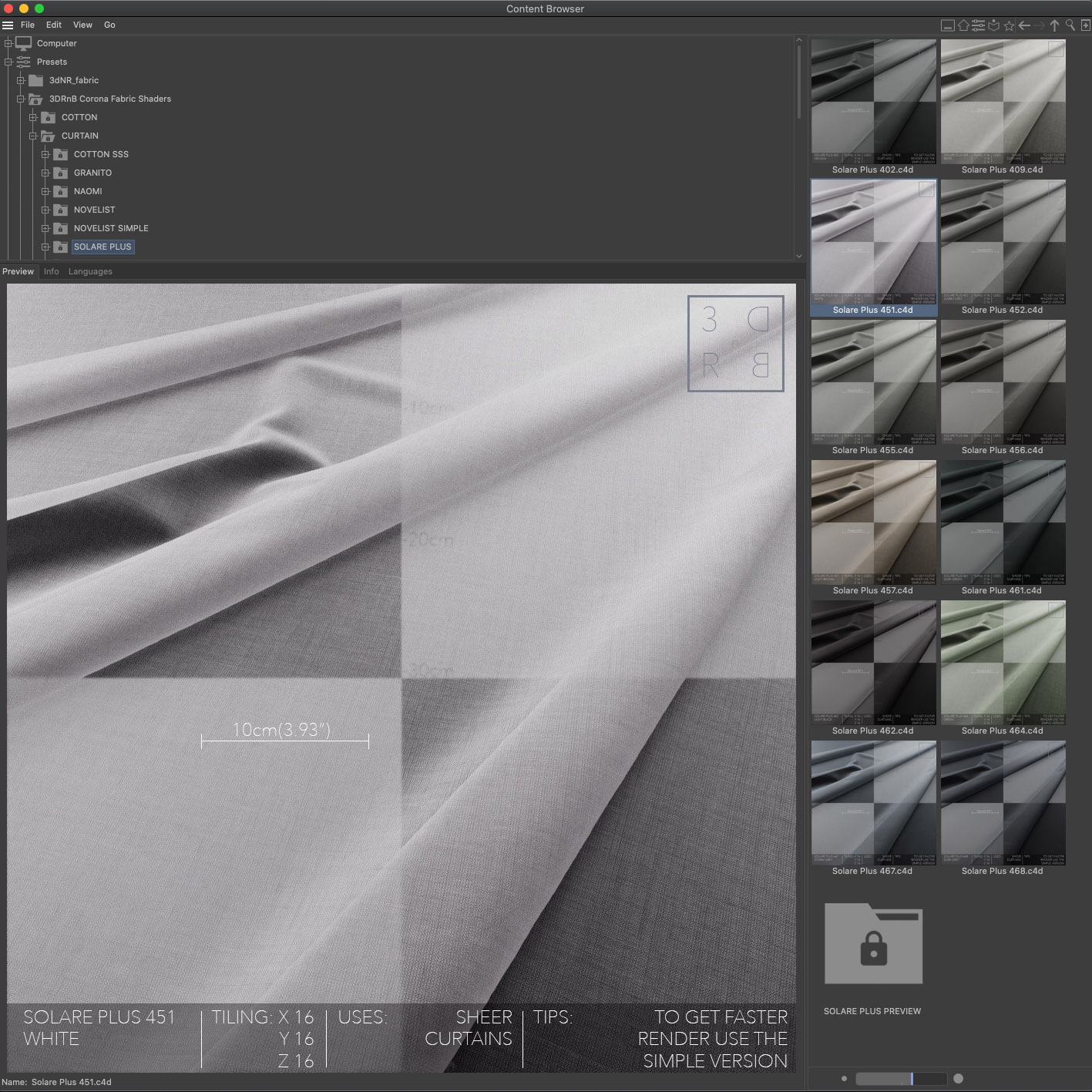Click the tree panel scrollbar down arrow

coord(799,256)
